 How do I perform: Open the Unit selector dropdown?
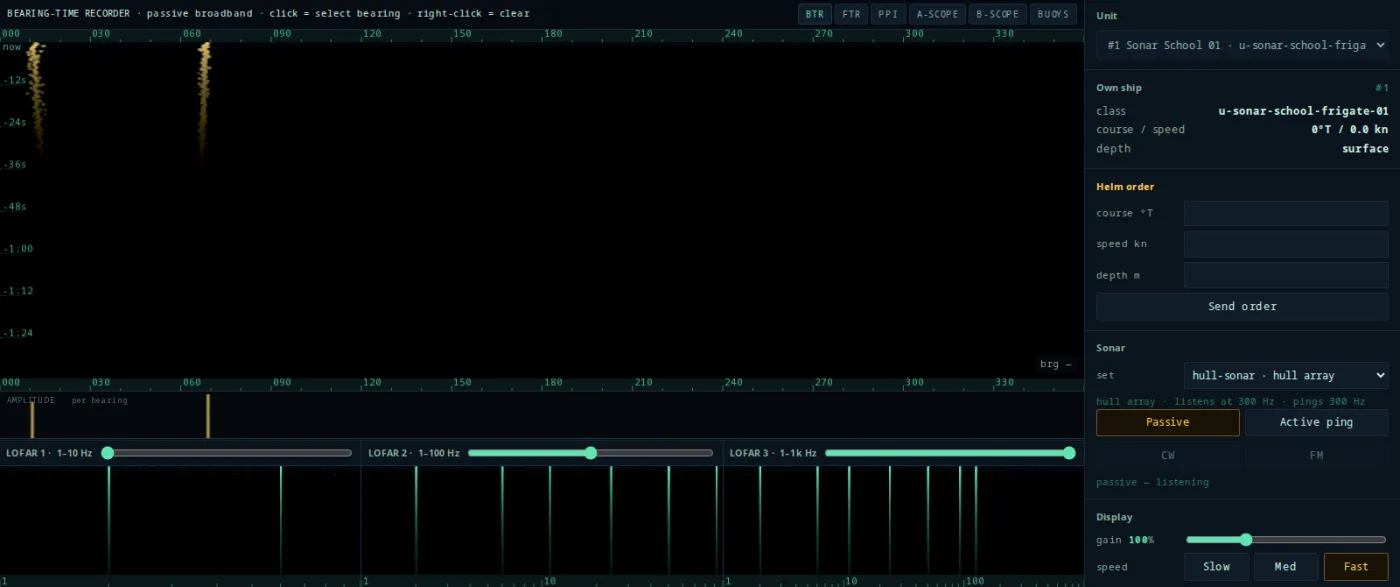click(x=1242, y=45)
